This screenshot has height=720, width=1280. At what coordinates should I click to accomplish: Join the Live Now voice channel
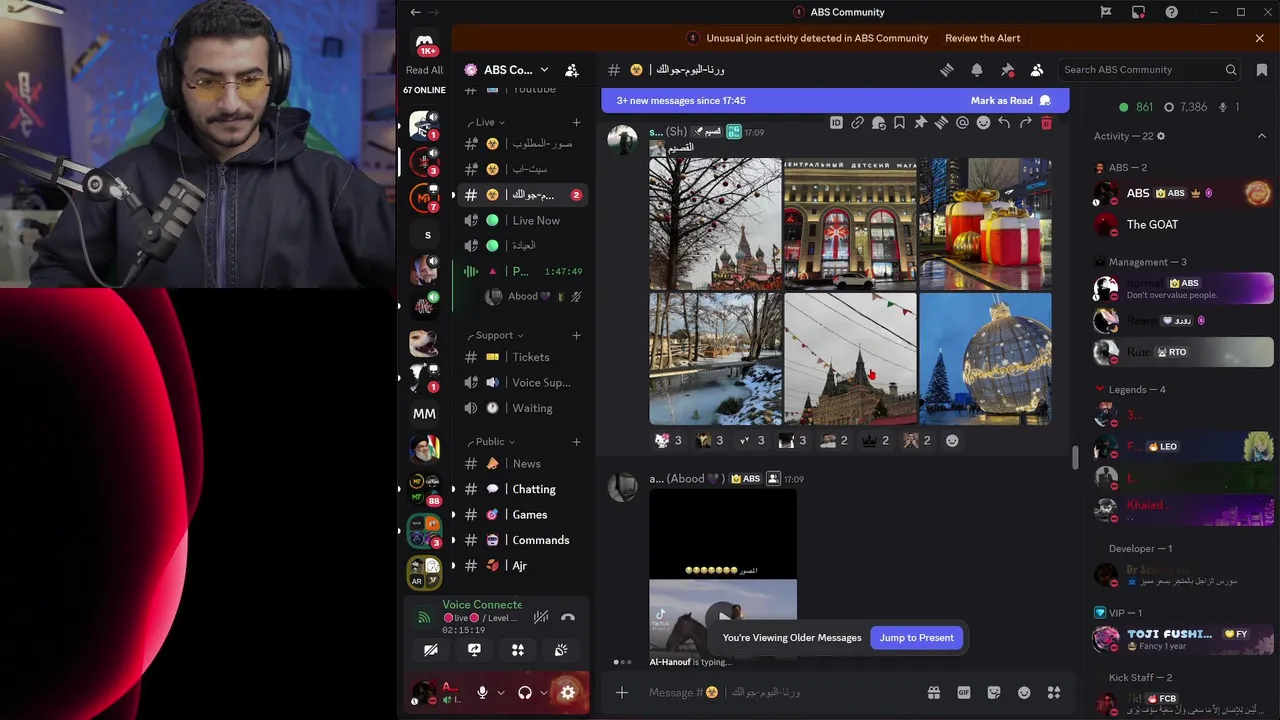(x=523, y=220)
